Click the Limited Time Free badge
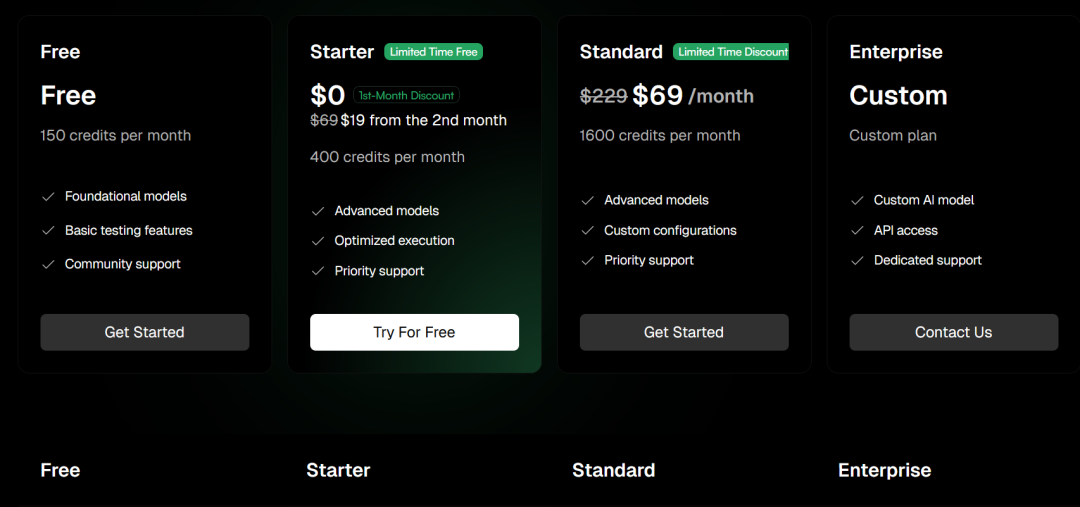Viewport: 1080px width, 507px height. (433, 52)
